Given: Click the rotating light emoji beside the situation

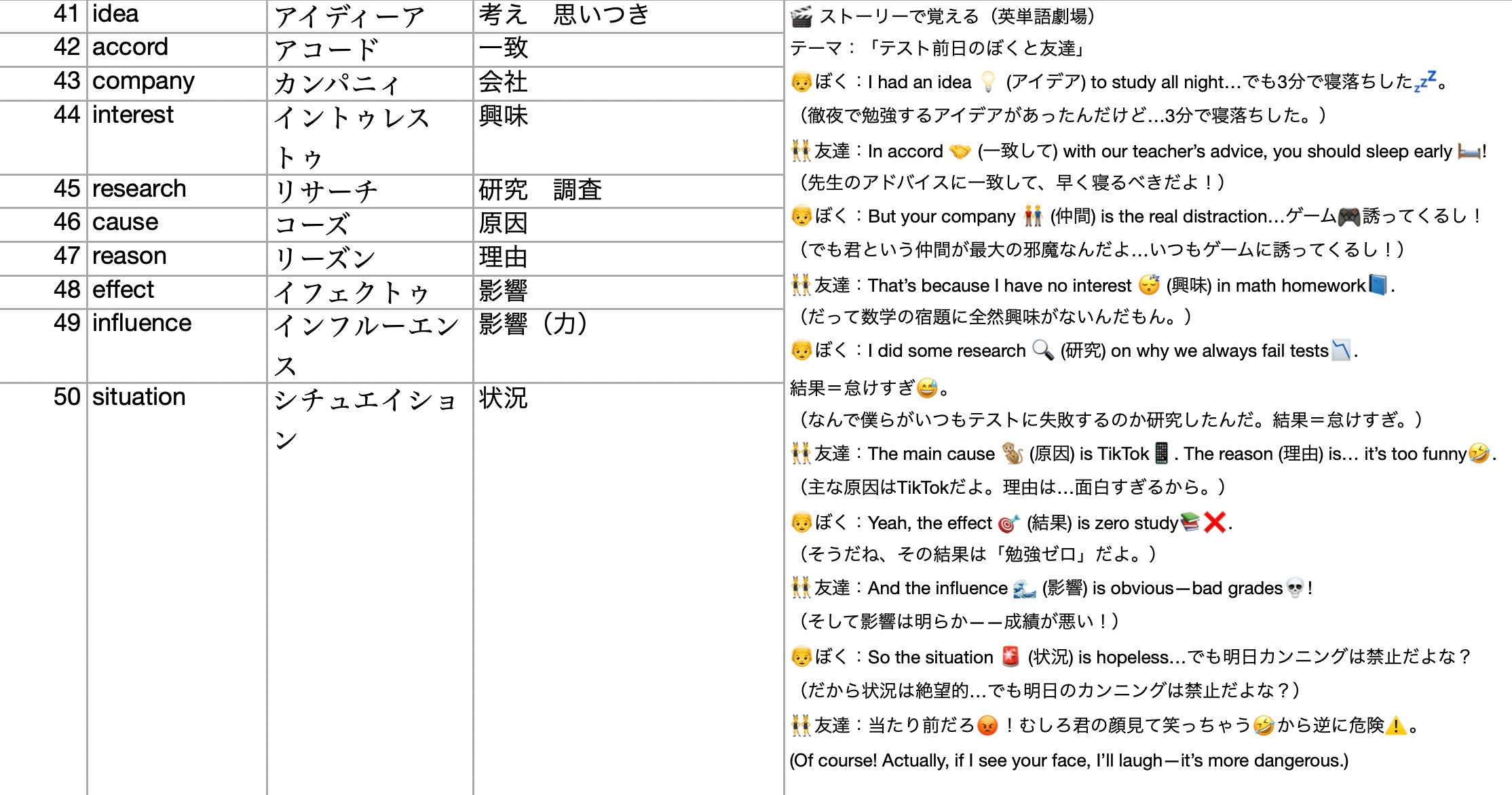Looking at the screenshot, I should [1010, 656].
